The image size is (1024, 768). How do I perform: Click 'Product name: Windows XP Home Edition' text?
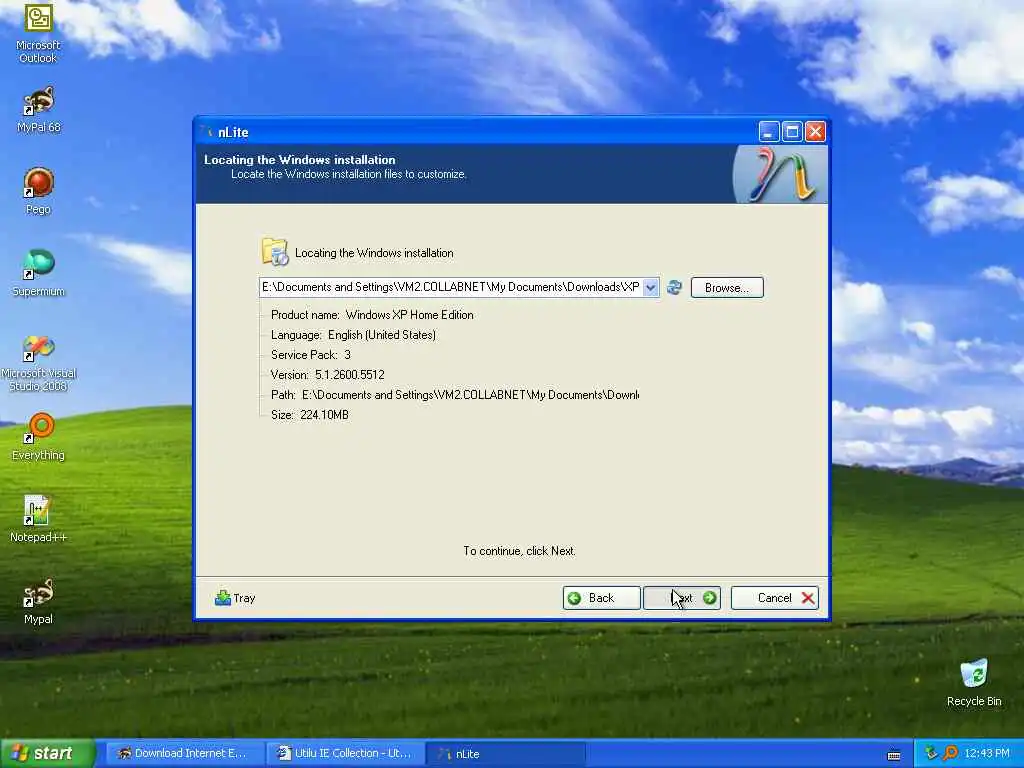point(372,315)
